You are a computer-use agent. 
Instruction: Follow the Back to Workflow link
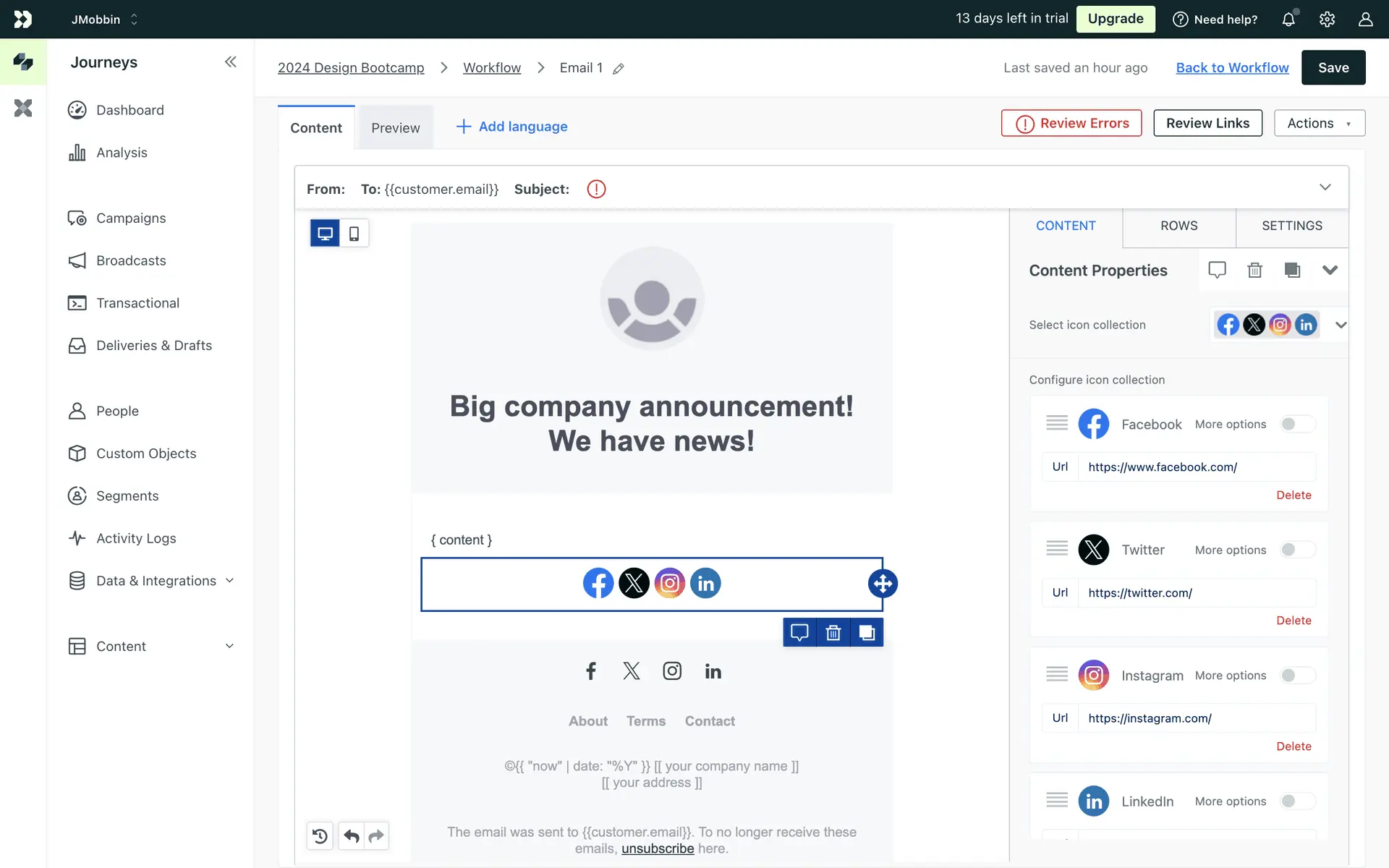pos(1232,67)
